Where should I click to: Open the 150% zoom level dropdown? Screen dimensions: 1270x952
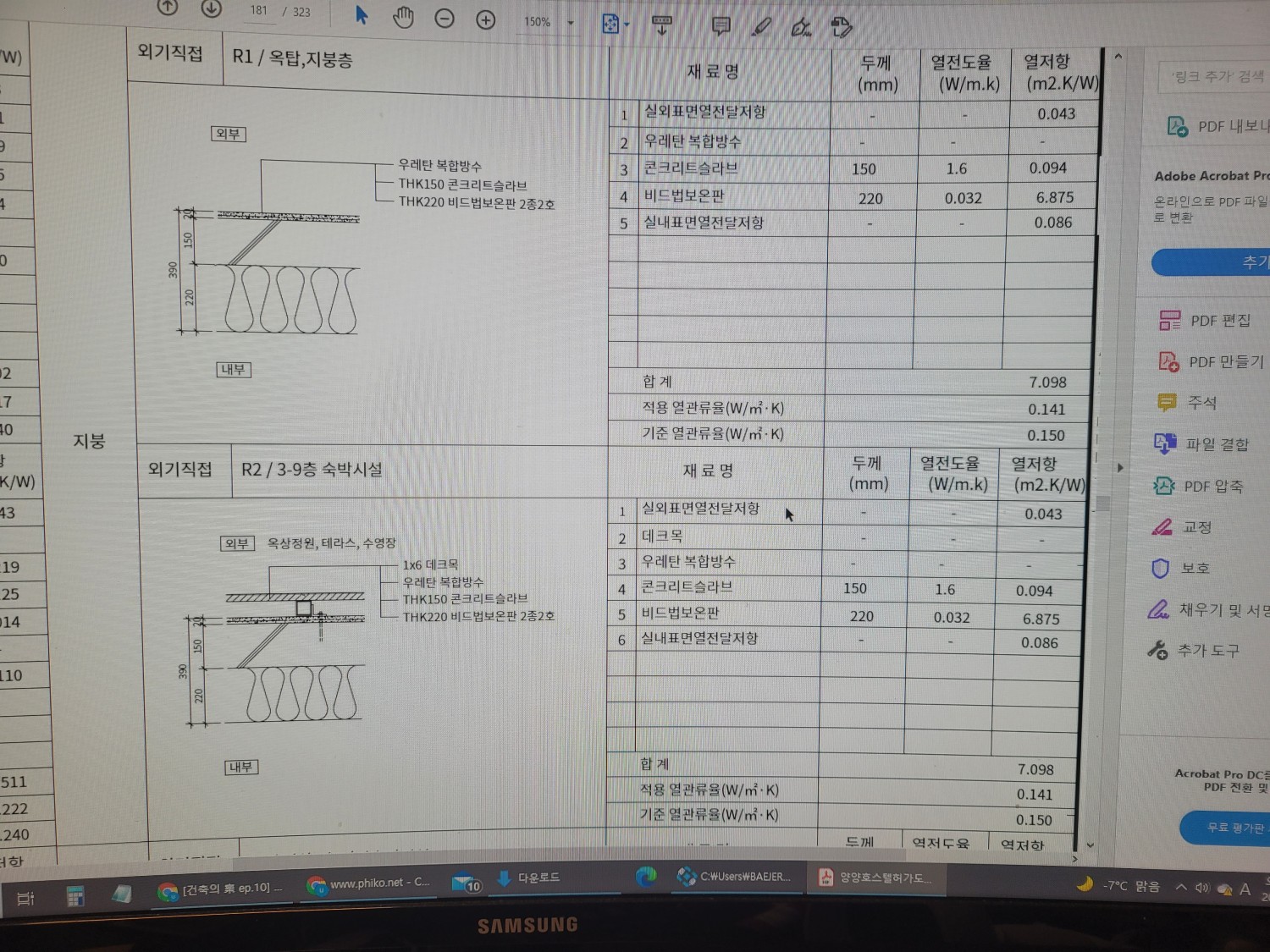coord(571,23)
